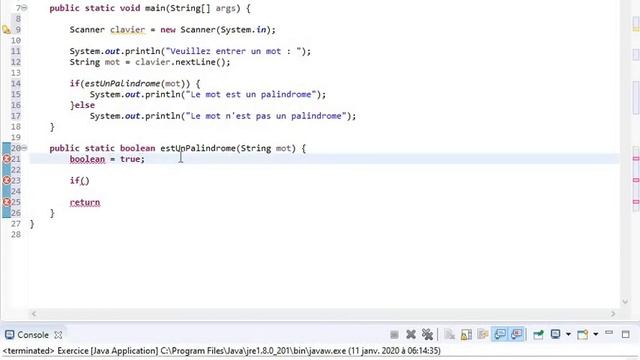This screenshot has width=640, height=360.
Task: Click the horizontal scrollbar right arrow
Action: 613,313
